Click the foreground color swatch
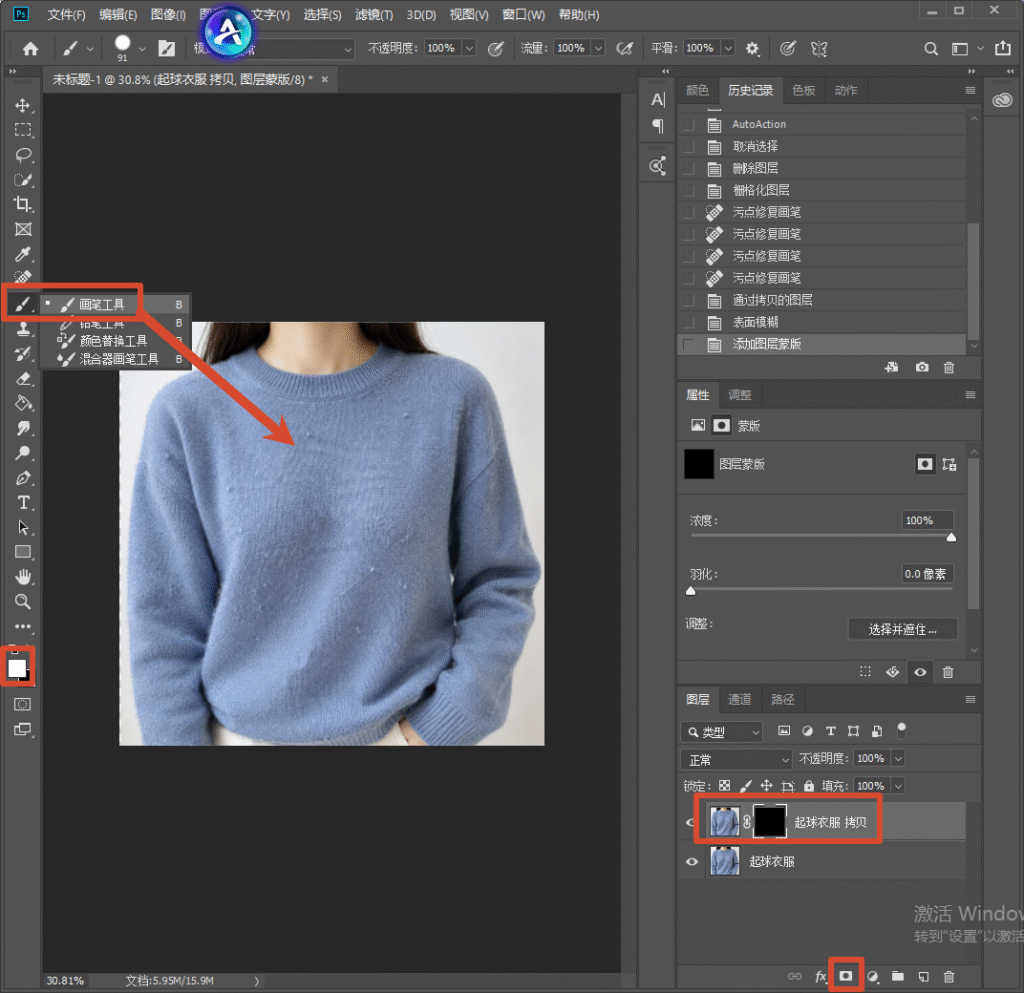Screen dimensions: 1024x993 click(x=16, y=668)
